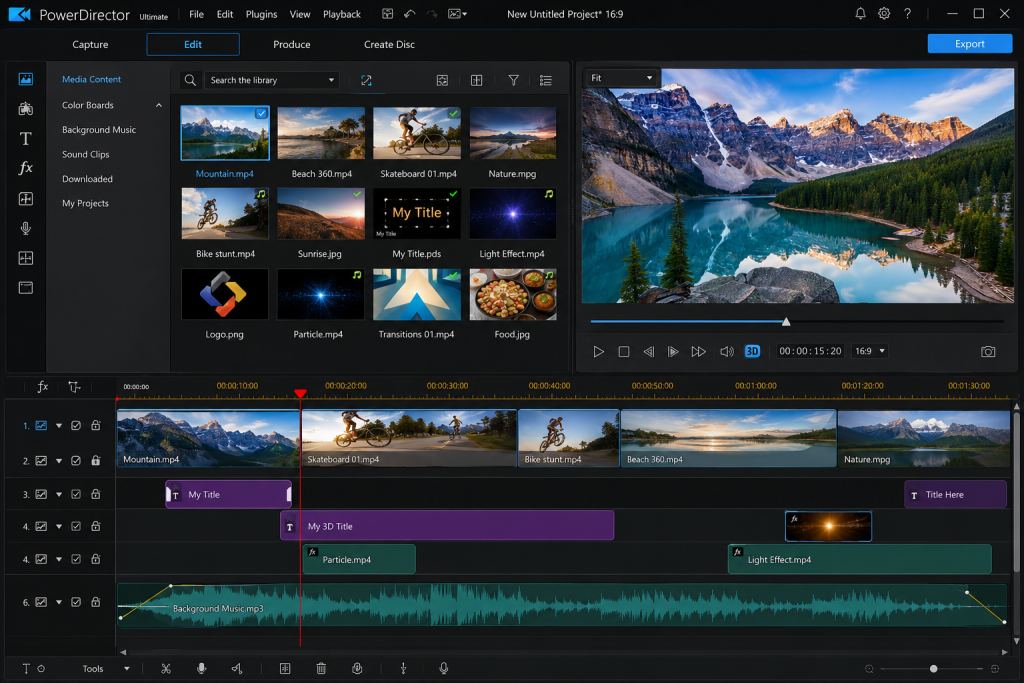Screen dimensions: 1024x683
Task: Open the Fit preview zoom dropdown
Action: [x=622, y=78]
